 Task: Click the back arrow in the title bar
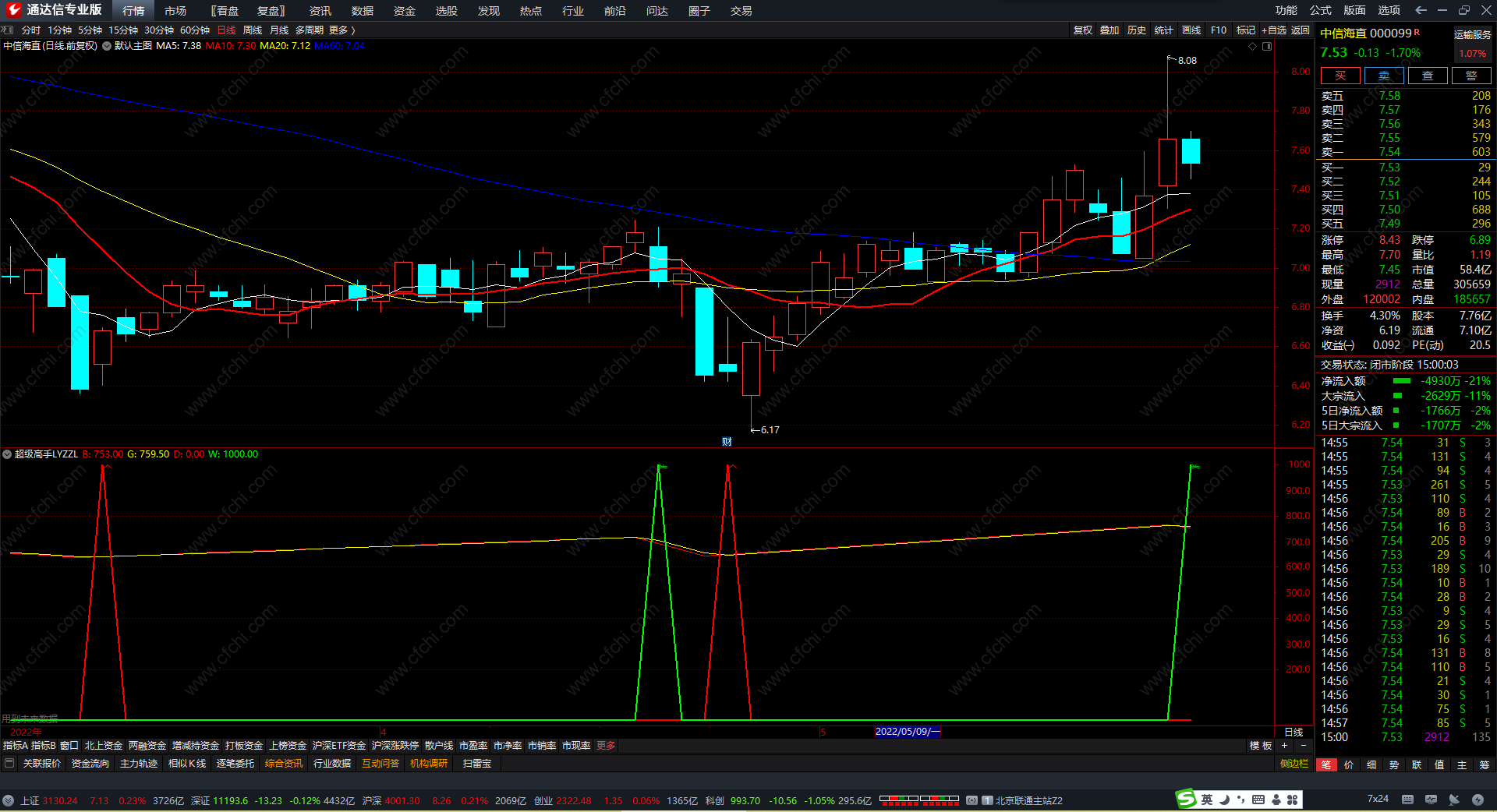pyautogui.click(x=1421, y=10)
